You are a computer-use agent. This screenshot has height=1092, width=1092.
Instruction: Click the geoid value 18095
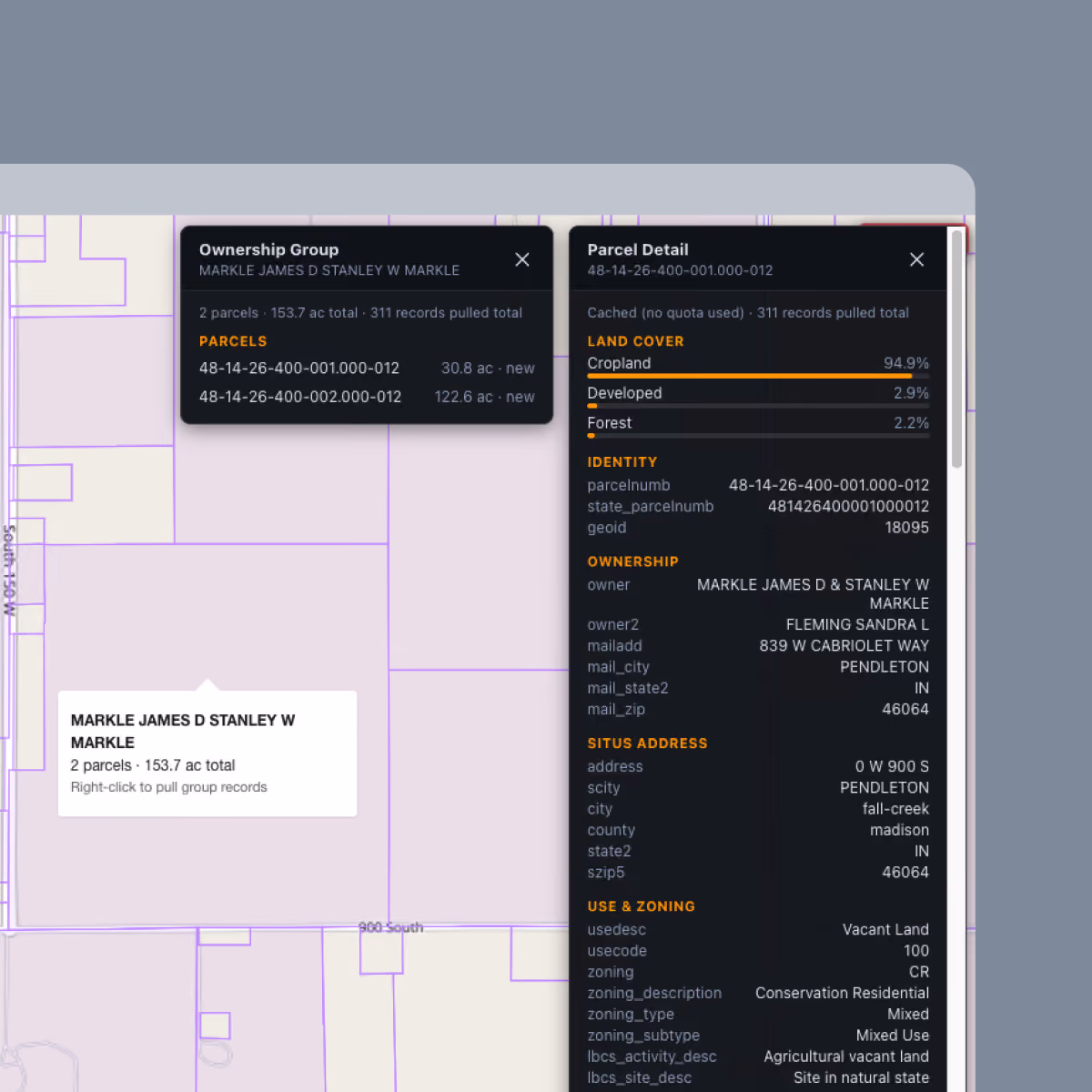click(x=906, y=527)
